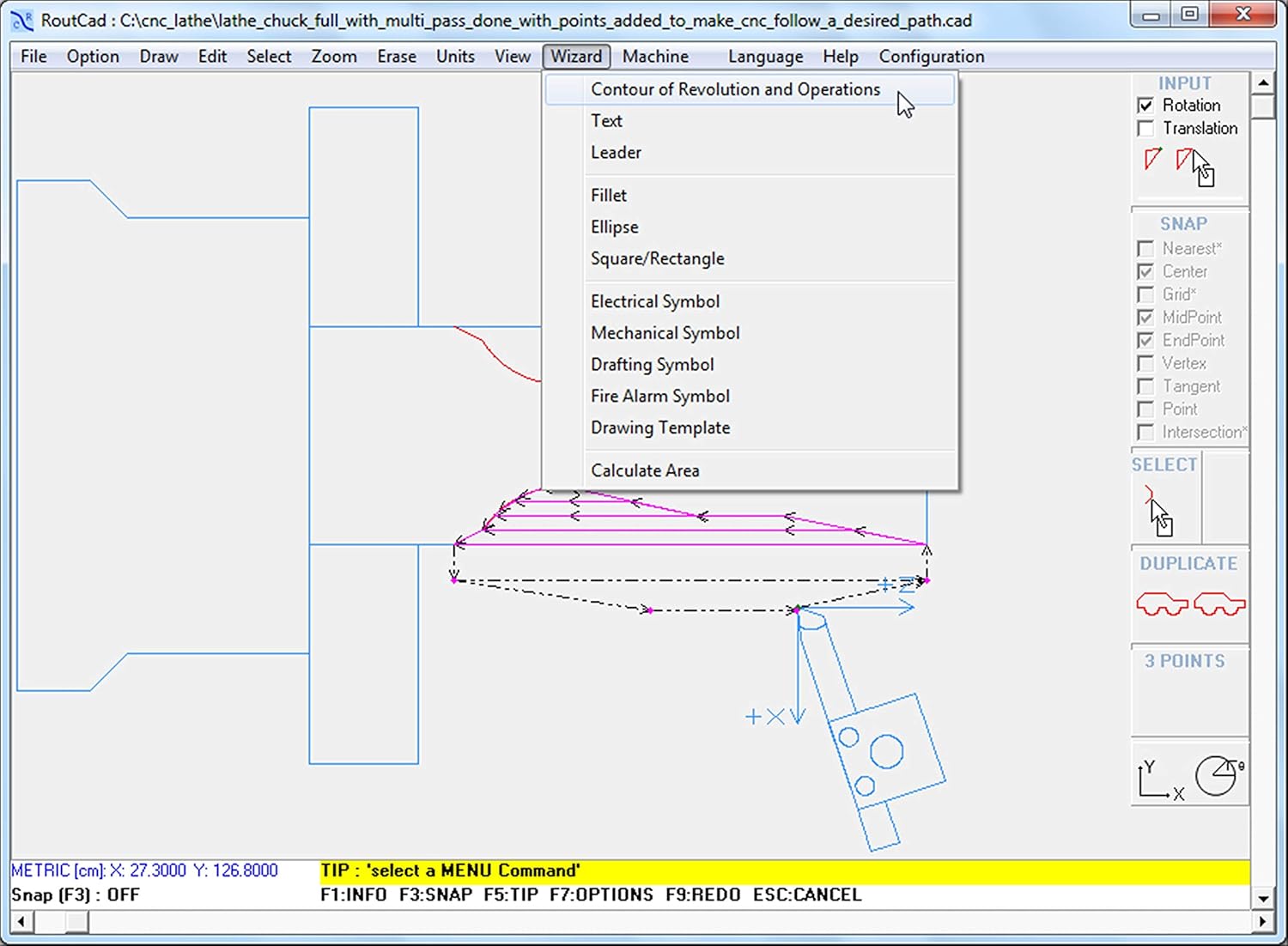Select Square/Rectangle from the Wizard menu
The height and width of the screenshot is (946, 1288).
(x=658, y=258)
